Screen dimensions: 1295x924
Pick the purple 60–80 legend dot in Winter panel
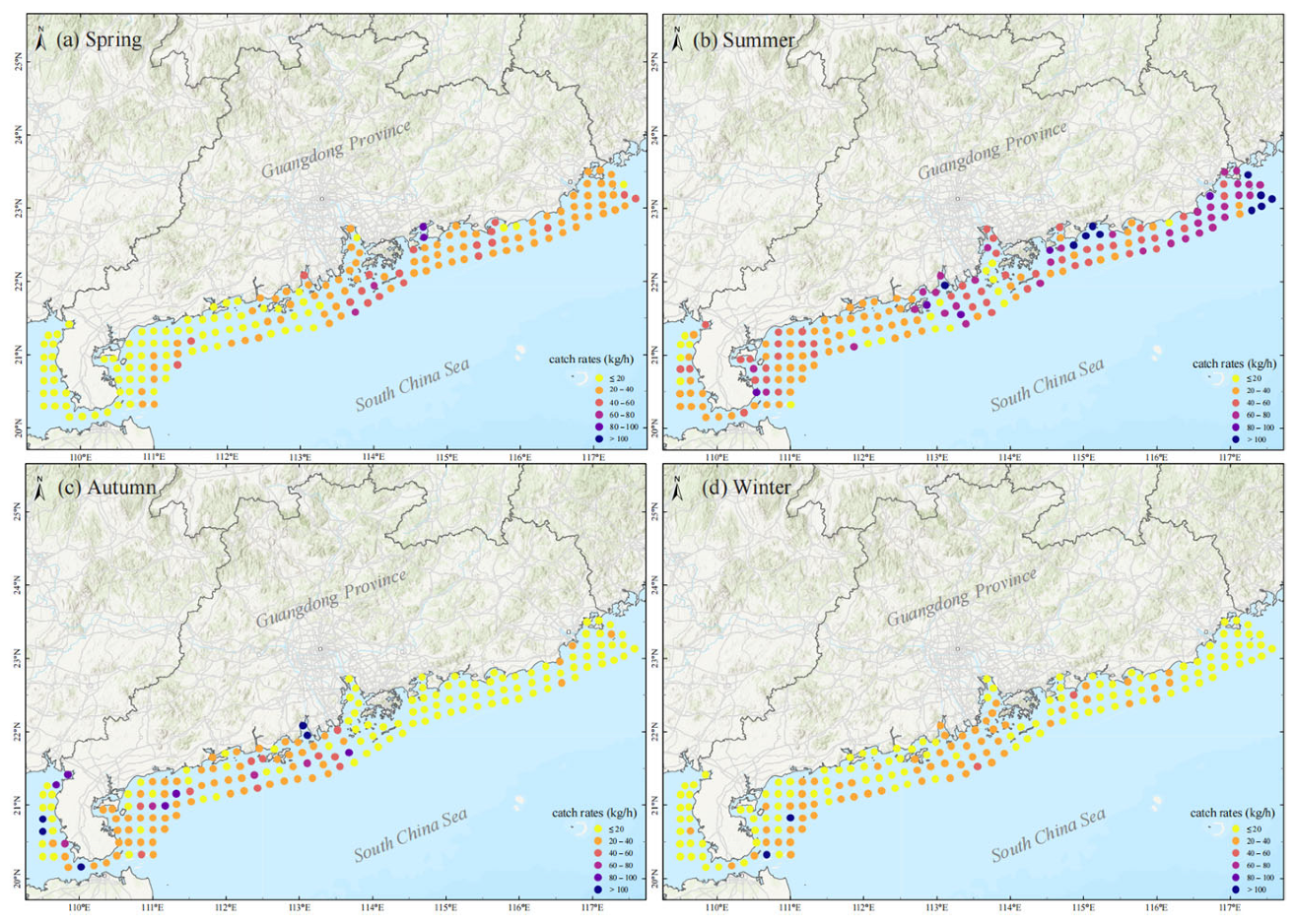(1235, 865)
